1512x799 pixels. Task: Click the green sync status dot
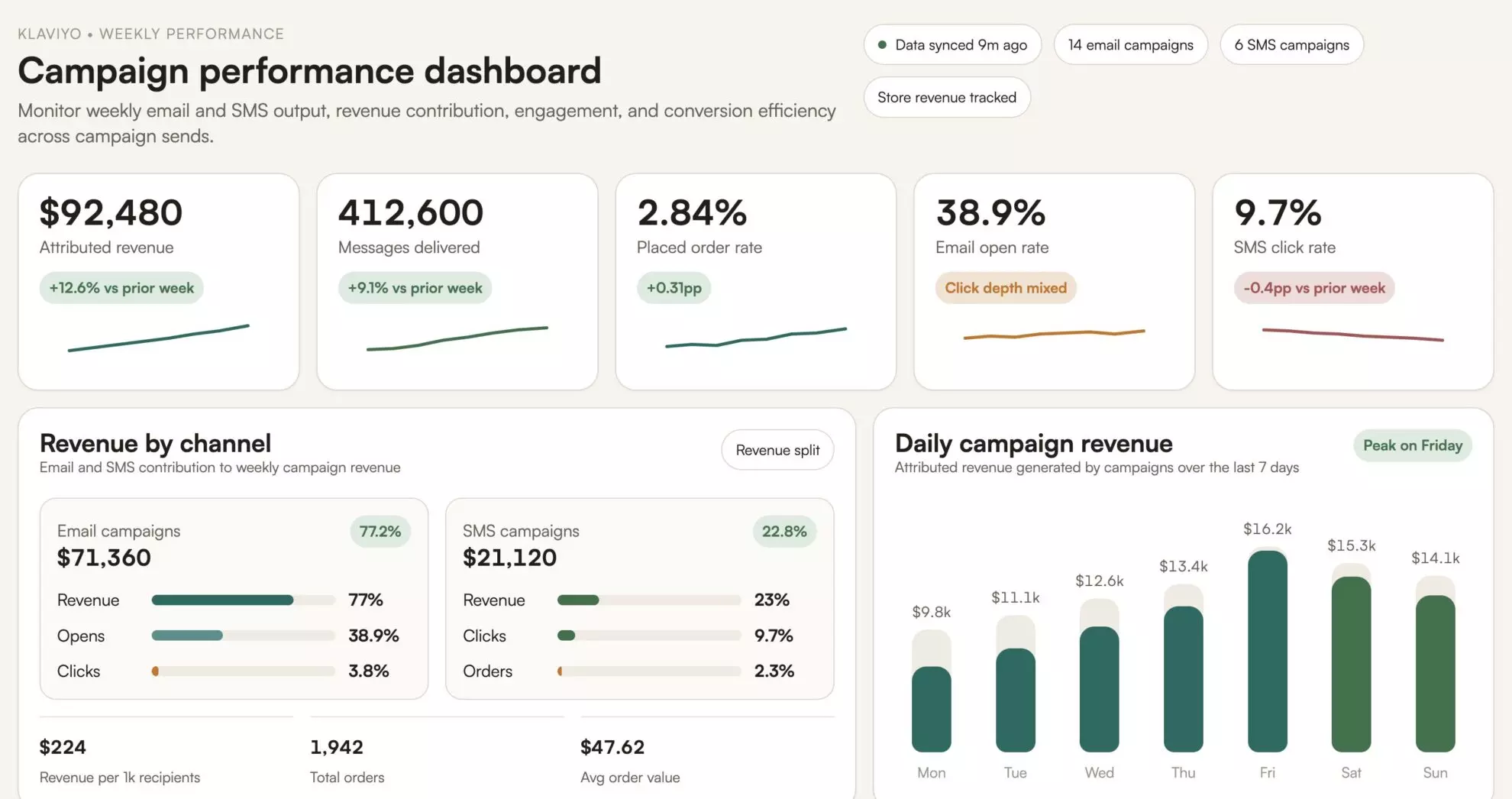(882, 45)
